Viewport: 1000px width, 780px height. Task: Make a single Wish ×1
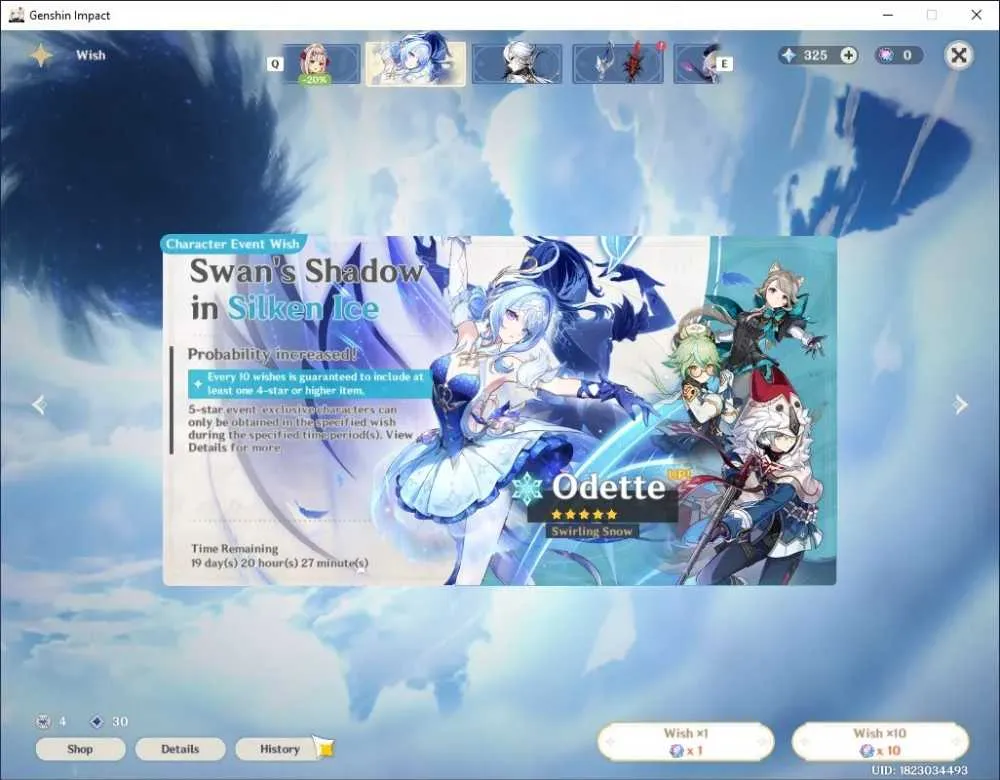[686, 742]
